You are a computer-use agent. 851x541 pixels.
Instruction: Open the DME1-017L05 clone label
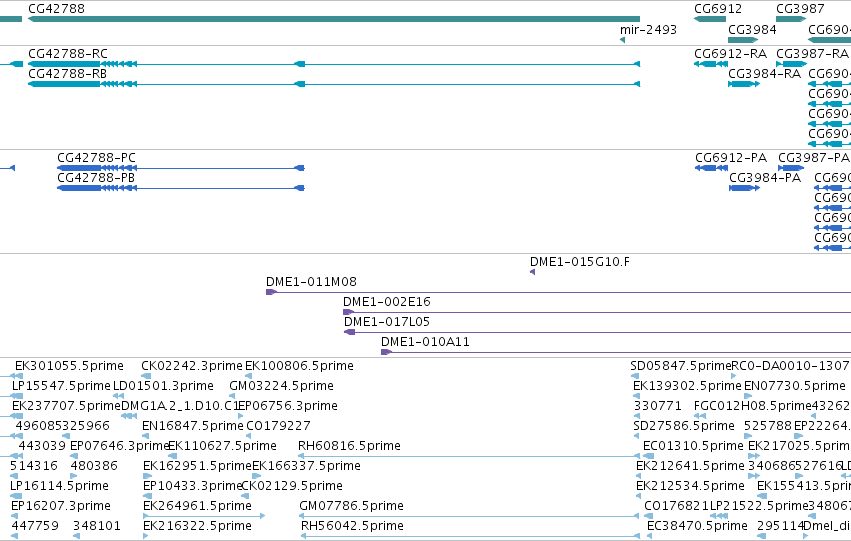click(x=387, y=322)
